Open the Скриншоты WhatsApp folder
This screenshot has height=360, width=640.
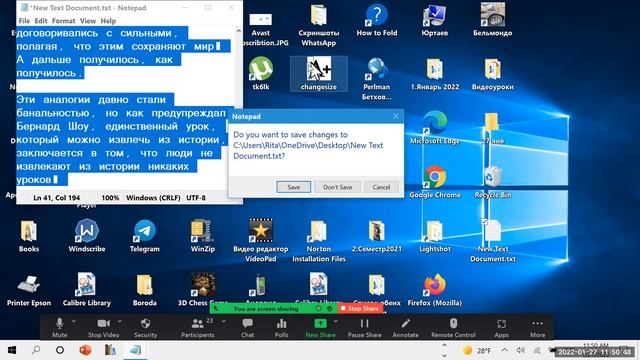click(318, 25)
